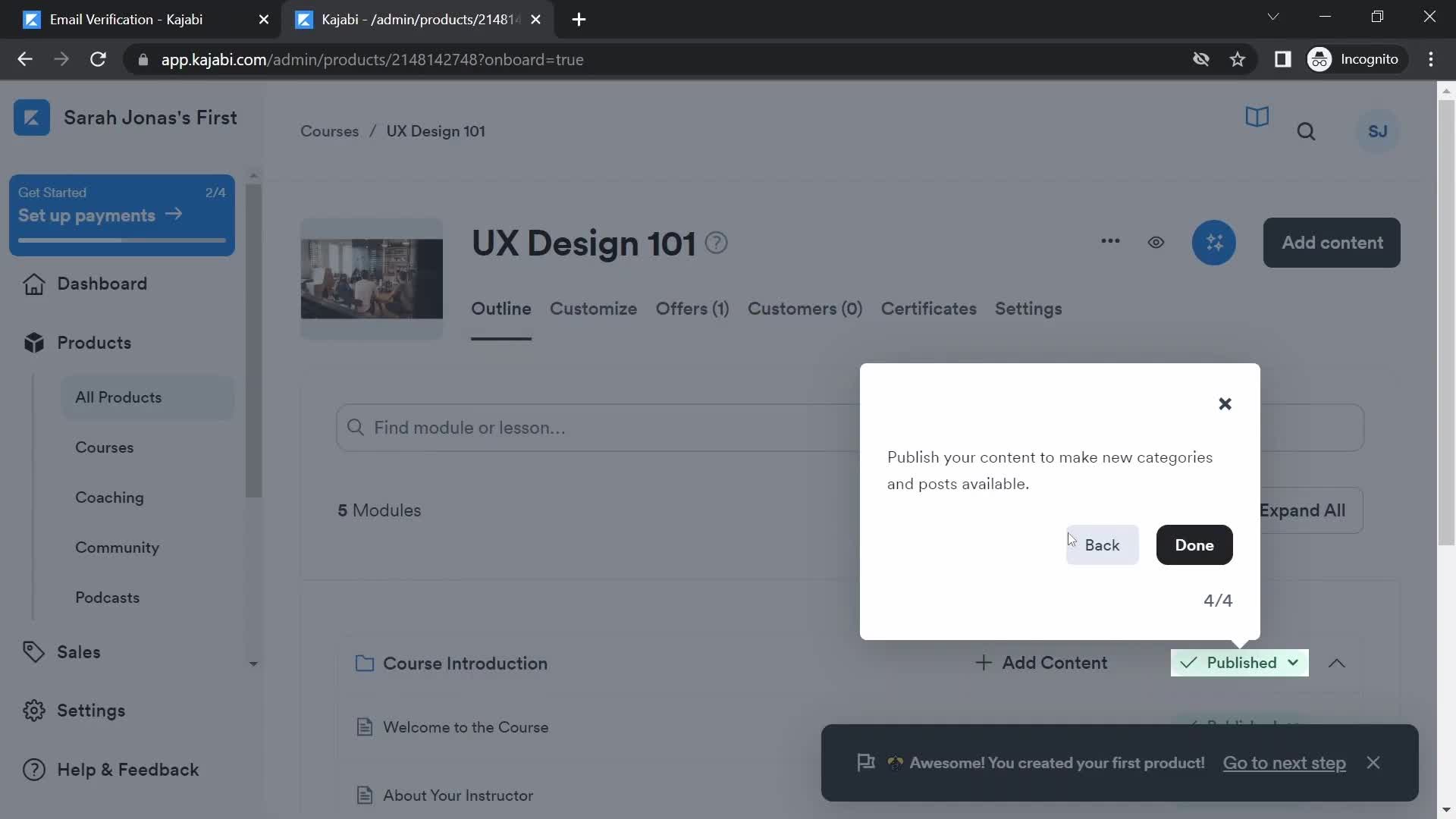The height and width of the screenshot is (819, 1456).
Task: Select All Products in the sidebar
Action: pyautogui.click(x=148, y=397)
